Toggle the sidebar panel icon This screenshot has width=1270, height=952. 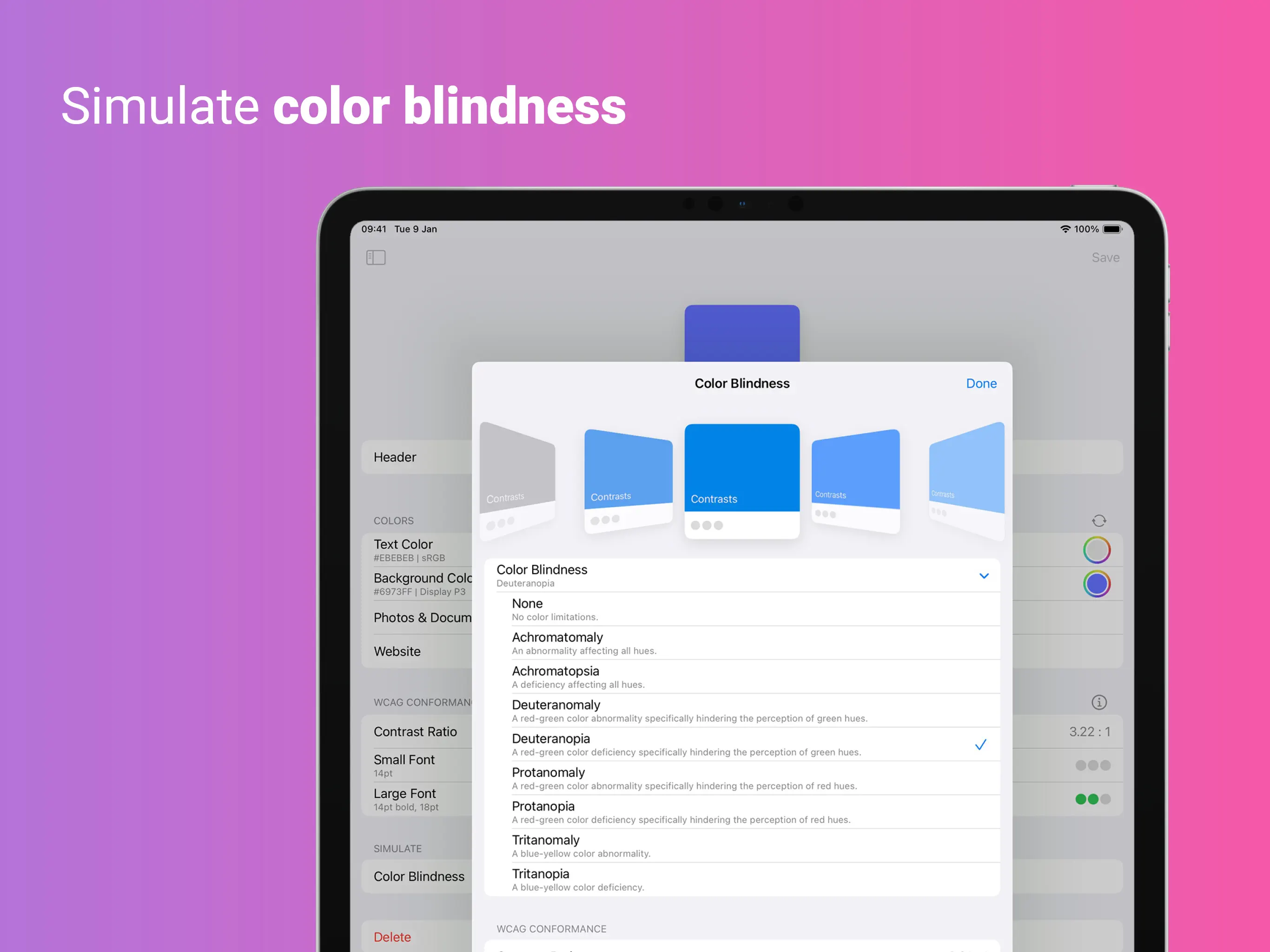point(376,257)
